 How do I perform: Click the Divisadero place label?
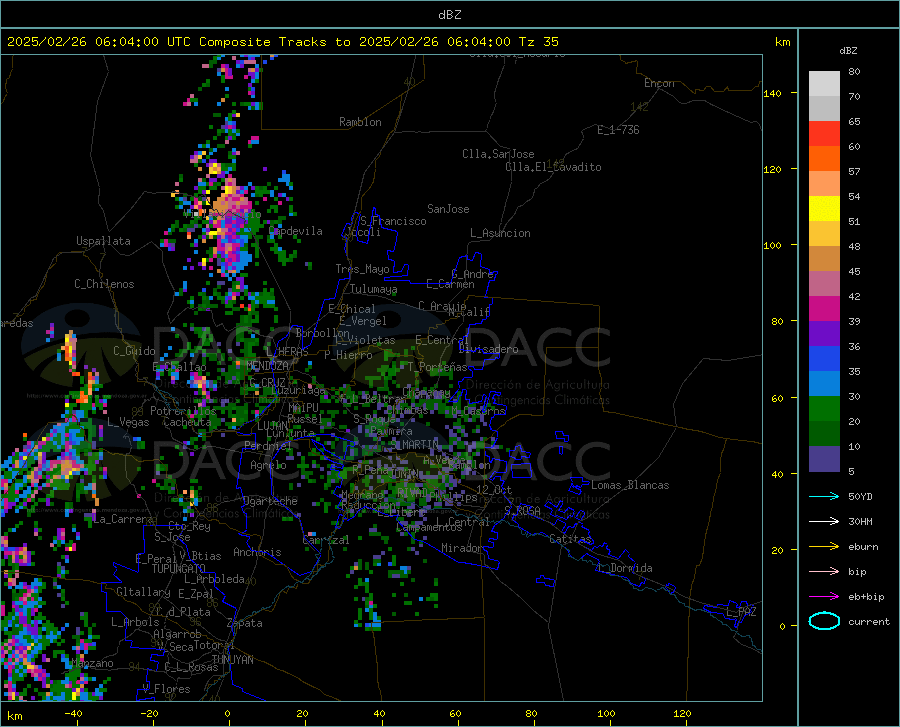[x=488, y=349]
